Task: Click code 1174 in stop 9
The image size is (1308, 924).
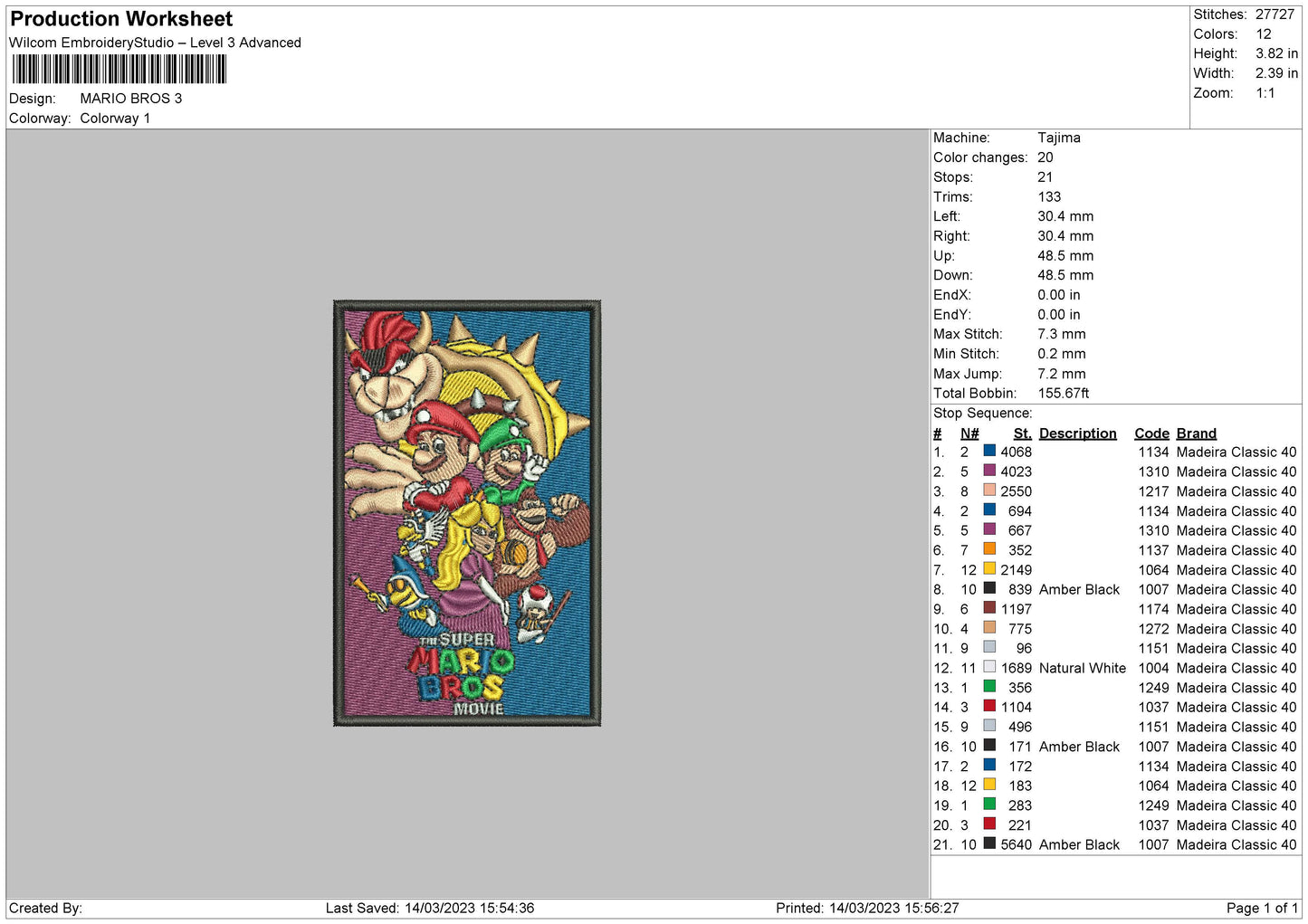Action: tap(1153, 610)
